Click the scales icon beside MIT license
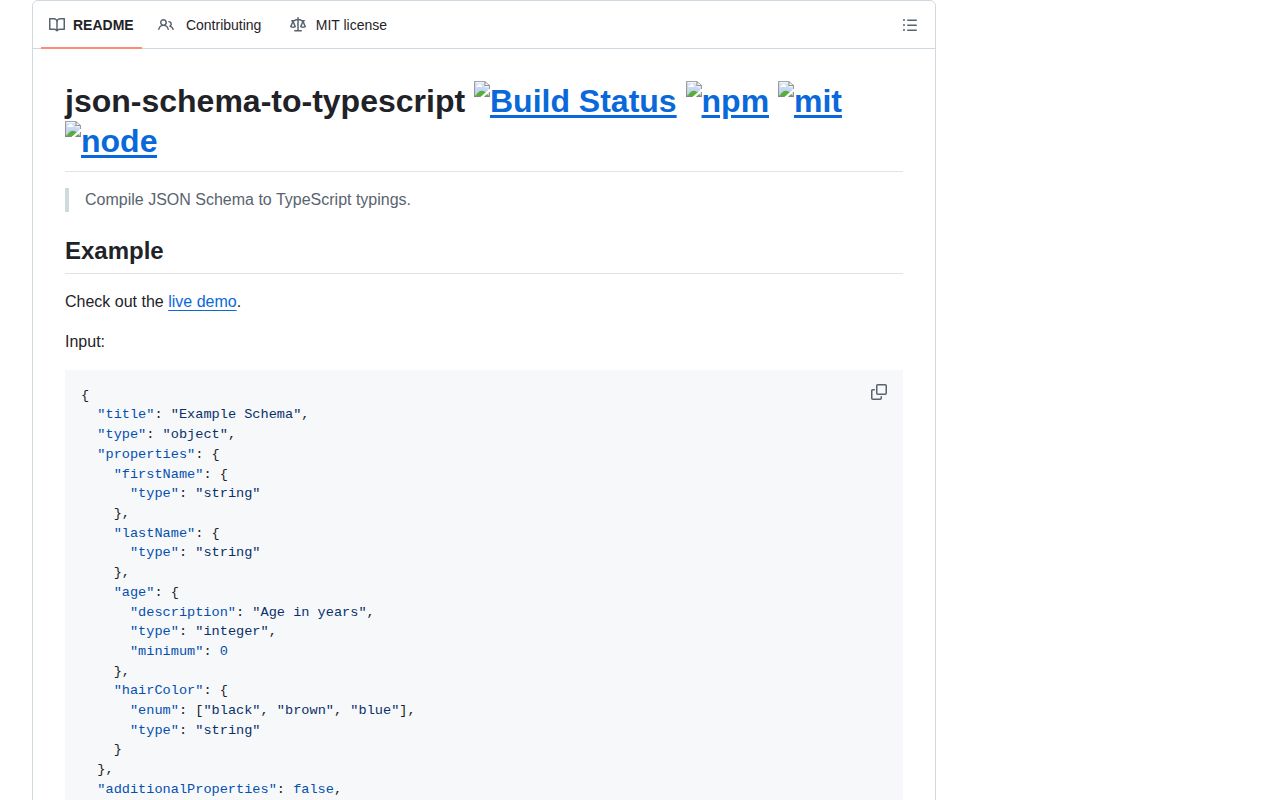 (297, 25)
